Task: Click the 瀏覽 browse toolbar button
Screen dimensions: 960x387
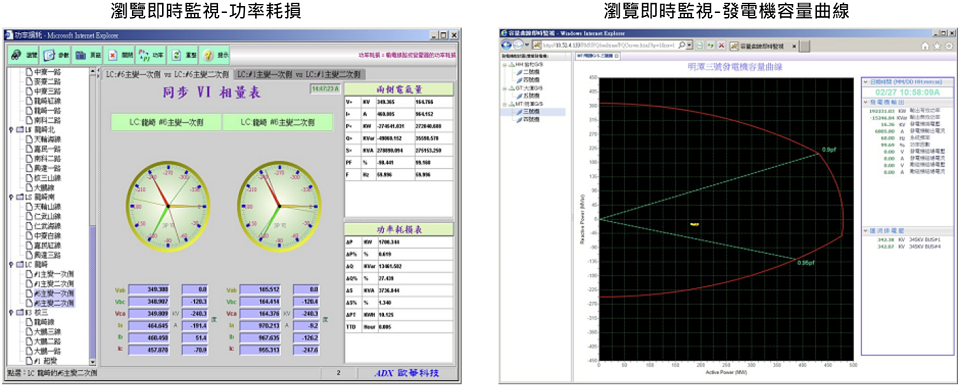Action: (x=24, y=54)
